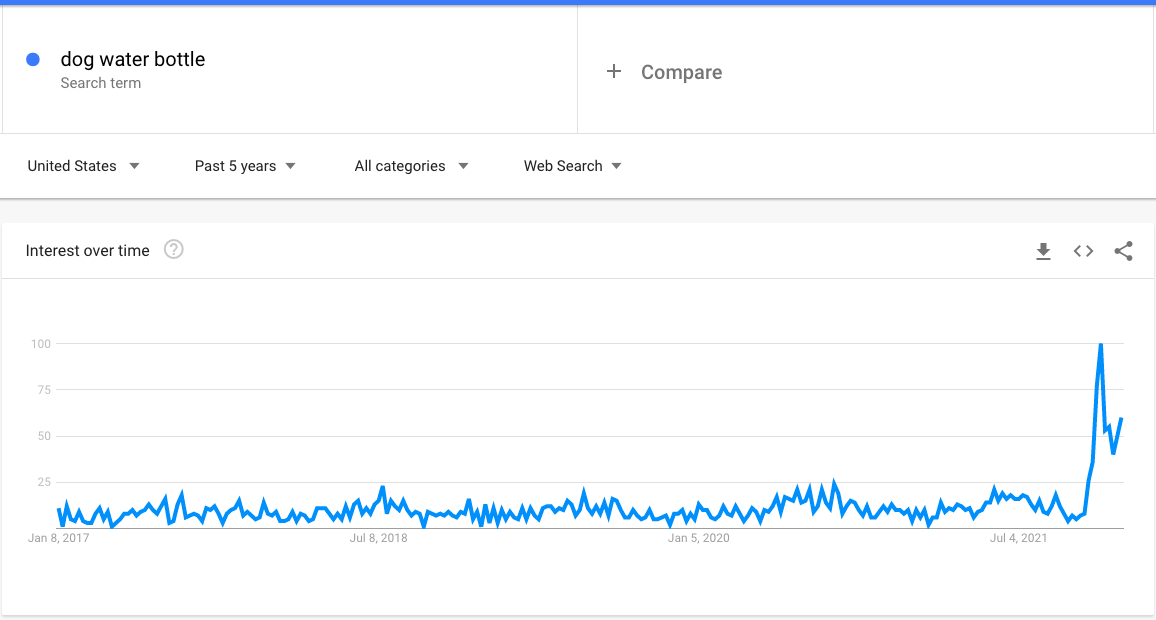Click the last data point near 60
This screenshot has height=620, width=1156.
coord(1121,419)
